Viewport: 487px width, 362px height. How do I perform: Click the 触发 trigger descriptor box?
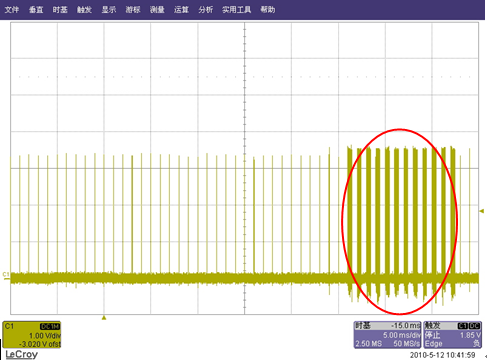point(452,335)
